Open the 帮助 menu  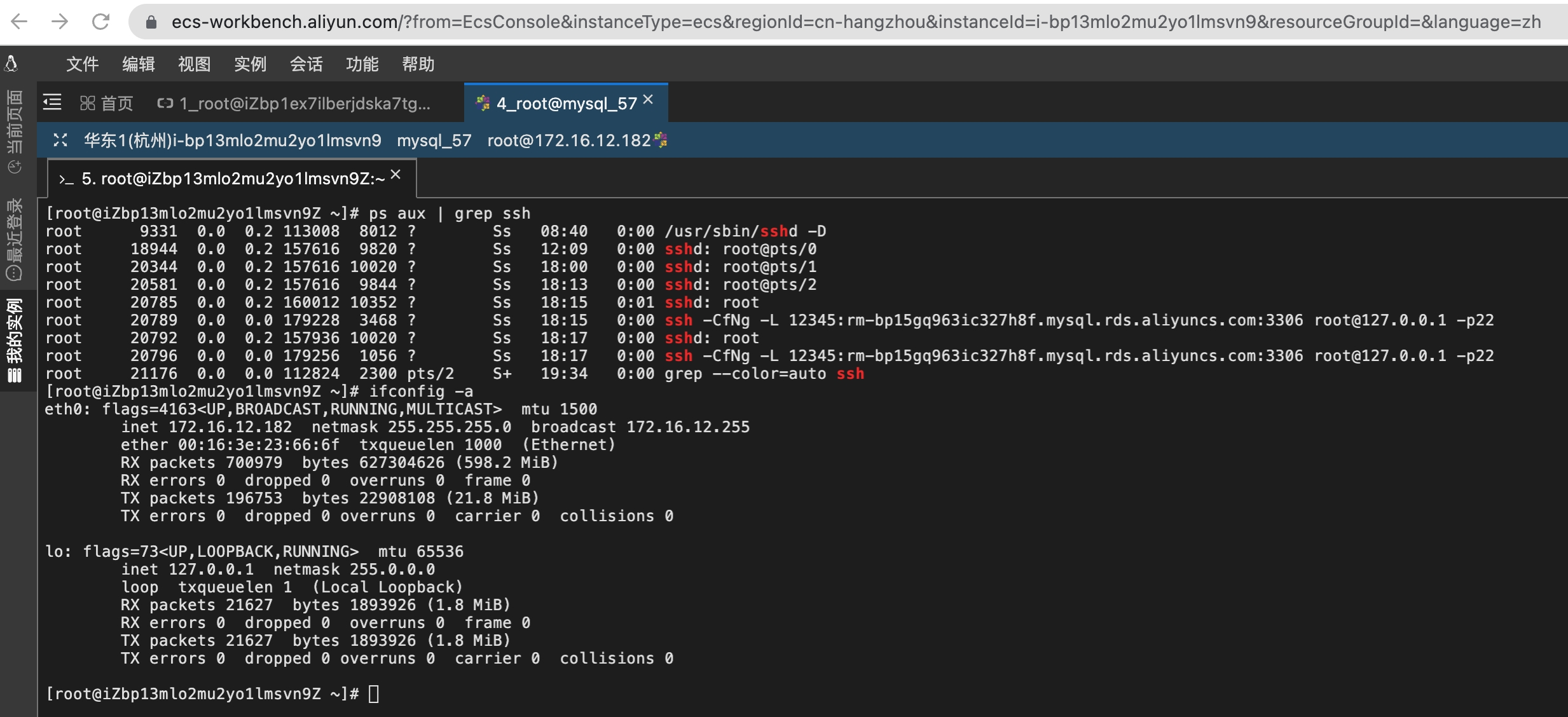[x=418, y=64]
